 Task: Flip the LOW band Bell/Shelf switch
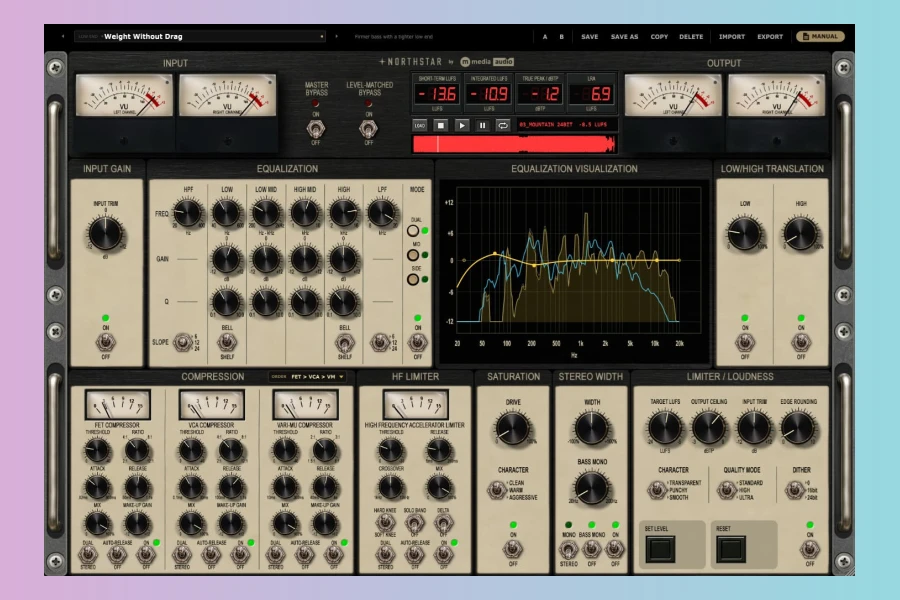pos(227,343)
